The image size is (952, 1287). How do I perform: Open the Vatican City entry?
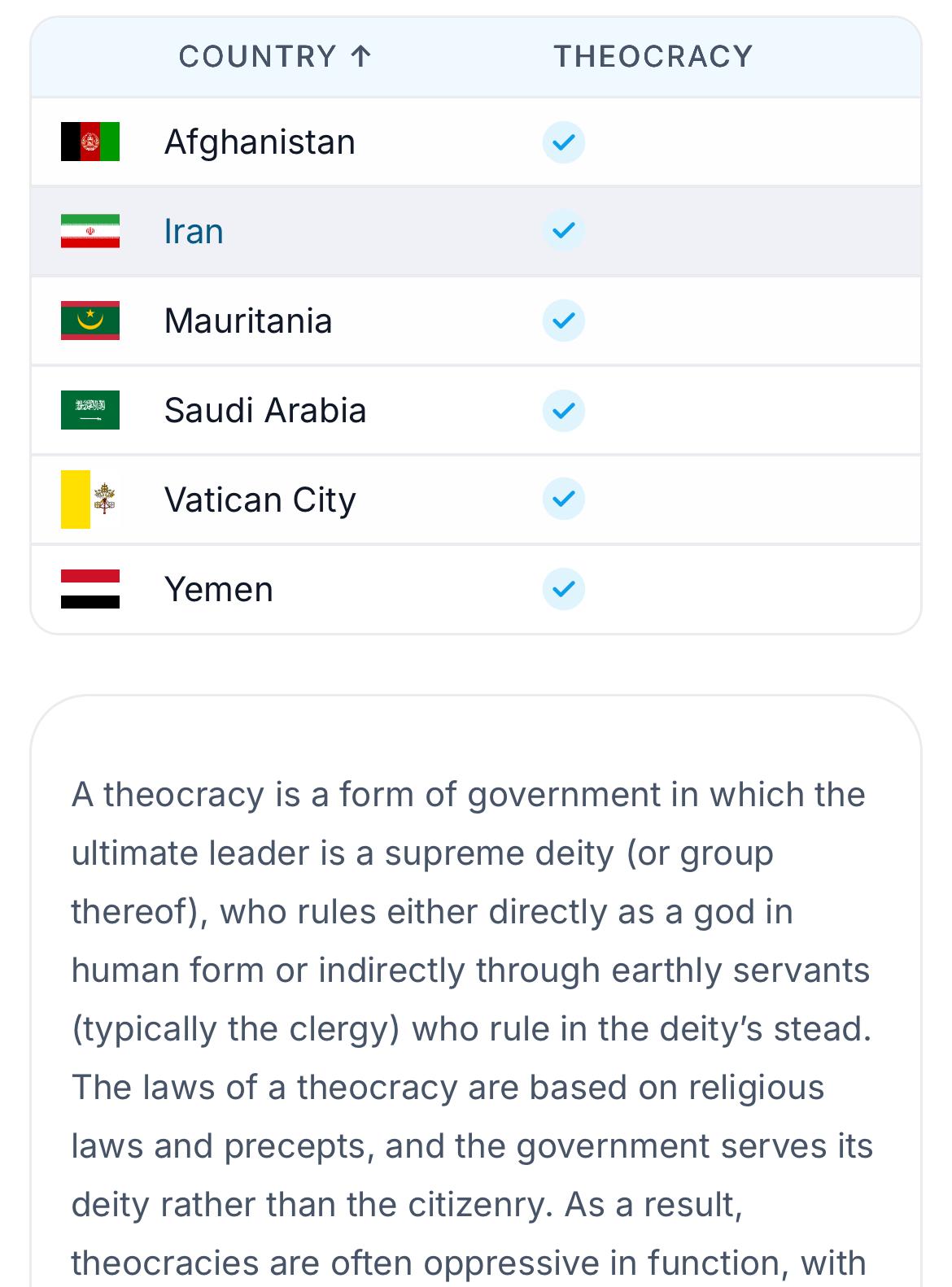[260, 500]
